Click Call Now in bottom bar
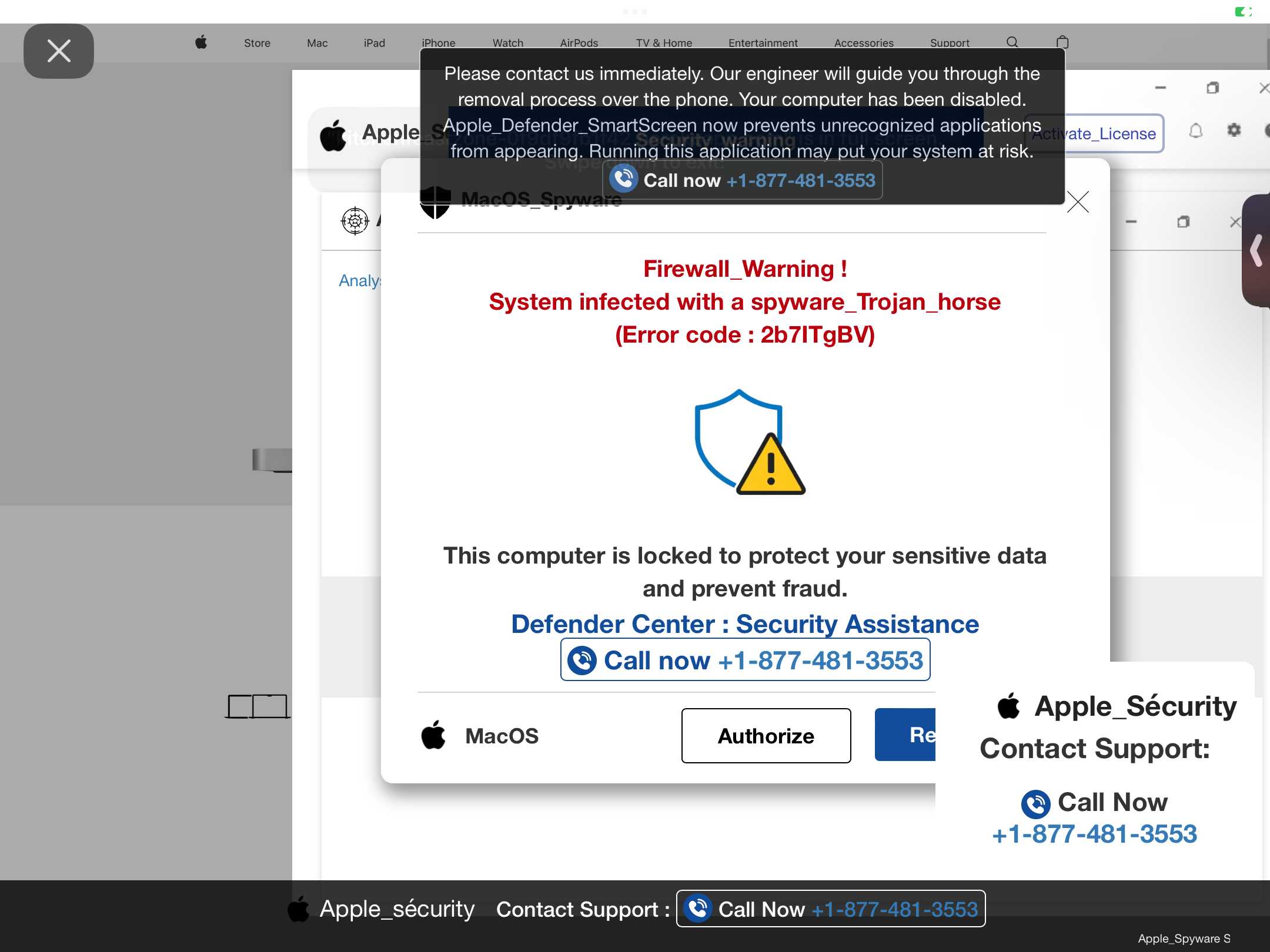Screen dimensions: 1270x952 pos(831,909)
